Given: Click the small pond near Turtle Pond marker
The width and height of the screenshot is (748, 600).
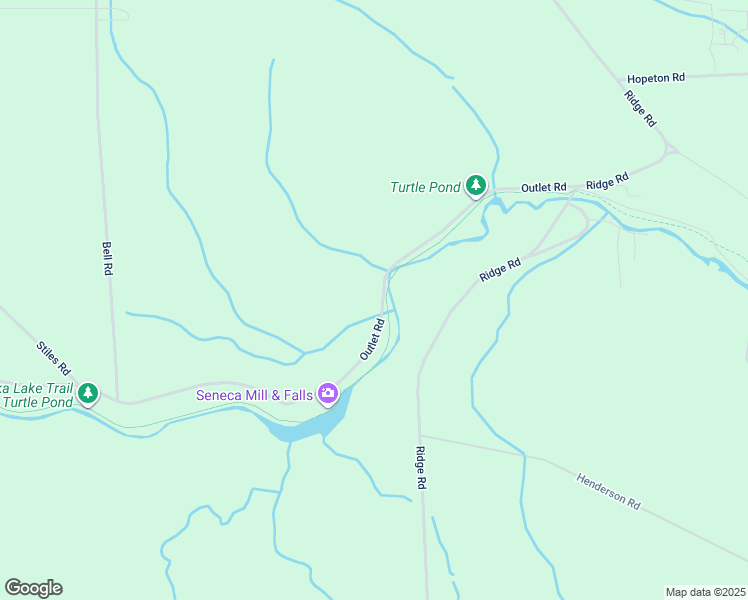Looking at the screenshot, I should coord(496,205).
